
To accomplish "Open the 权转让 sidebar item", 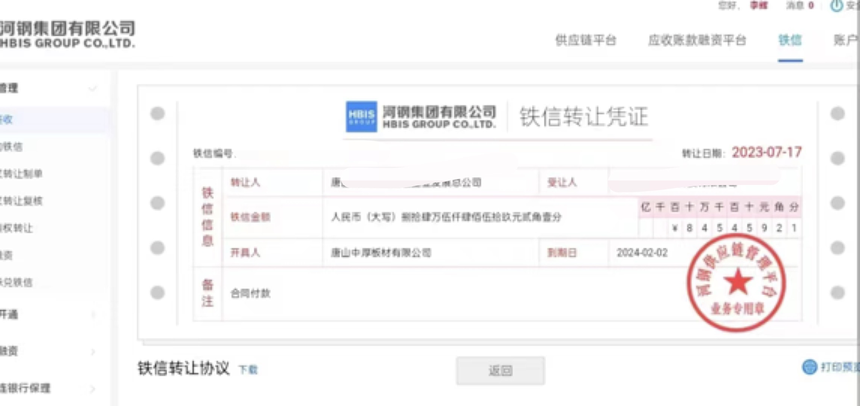I will click(x=16, y=228).
